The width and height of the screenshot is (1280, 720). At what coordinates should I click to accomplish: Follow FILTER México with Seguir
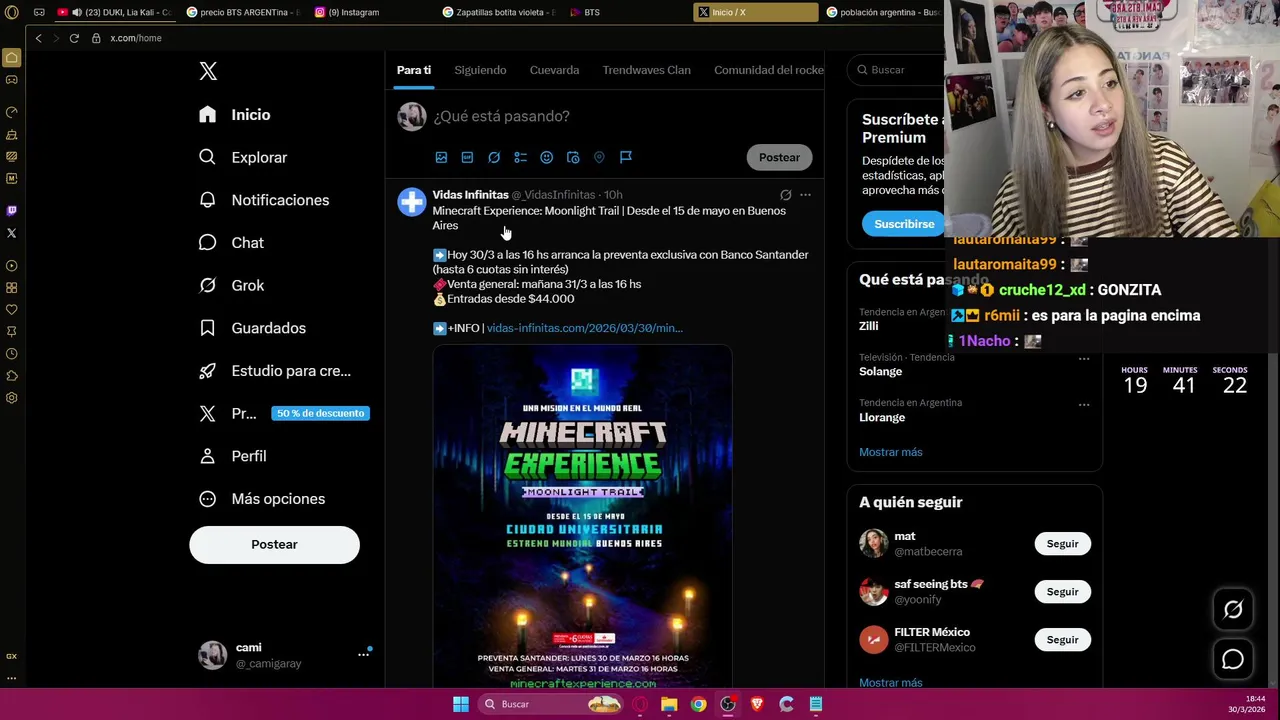[1062, 640]
